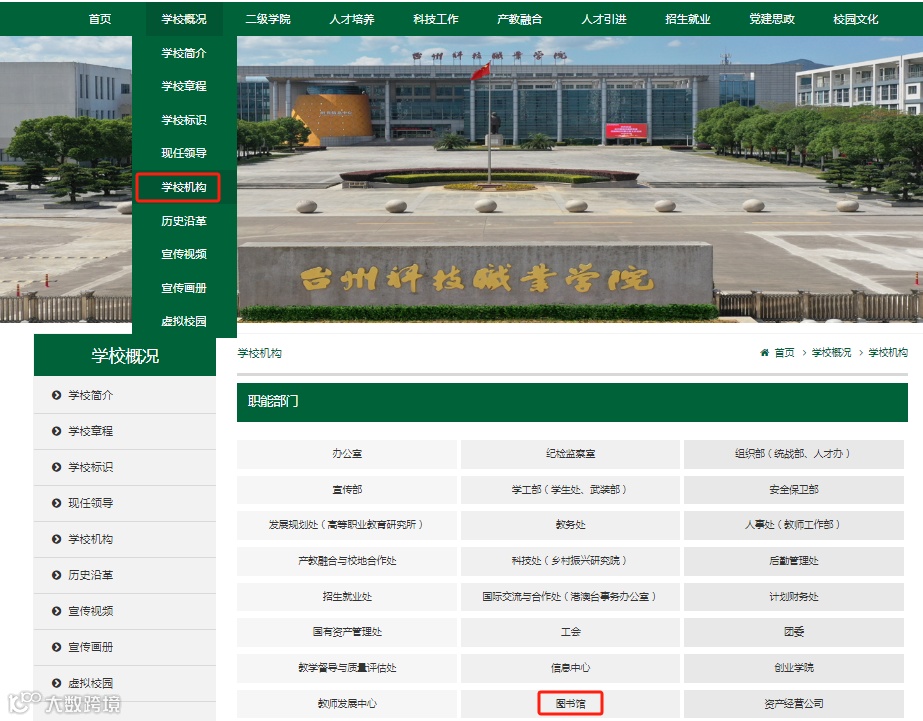Select 学校机构 in the dropdown menu
The height and width of the screenshot is (721, 923).
click(184, 187)
